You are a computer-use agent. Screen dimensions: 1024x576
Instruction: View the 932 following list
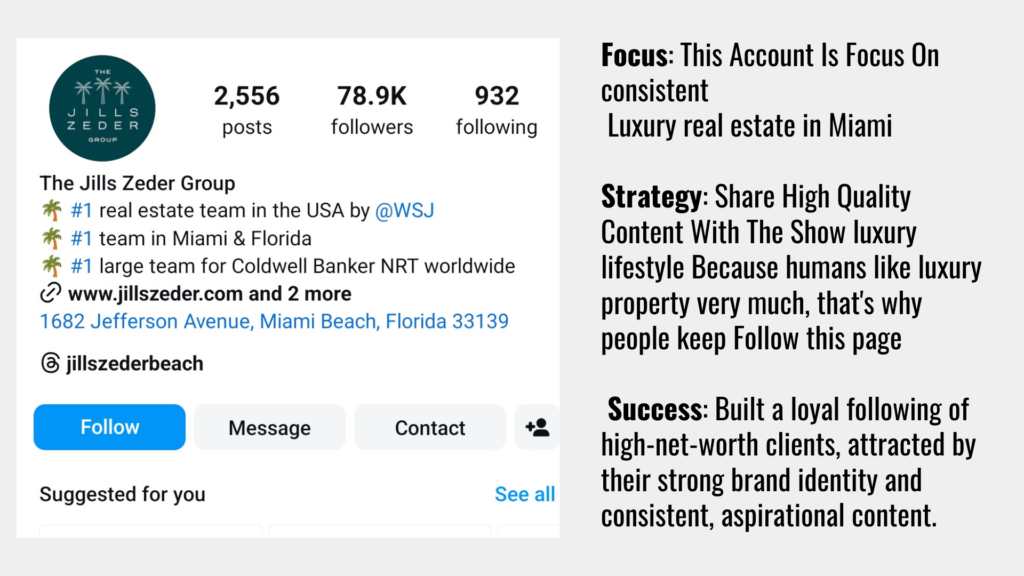[x=496, y=110]
